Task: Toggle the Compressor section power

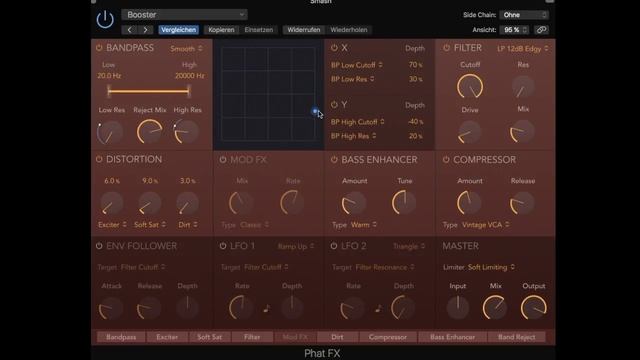Action: coord(446,160)
